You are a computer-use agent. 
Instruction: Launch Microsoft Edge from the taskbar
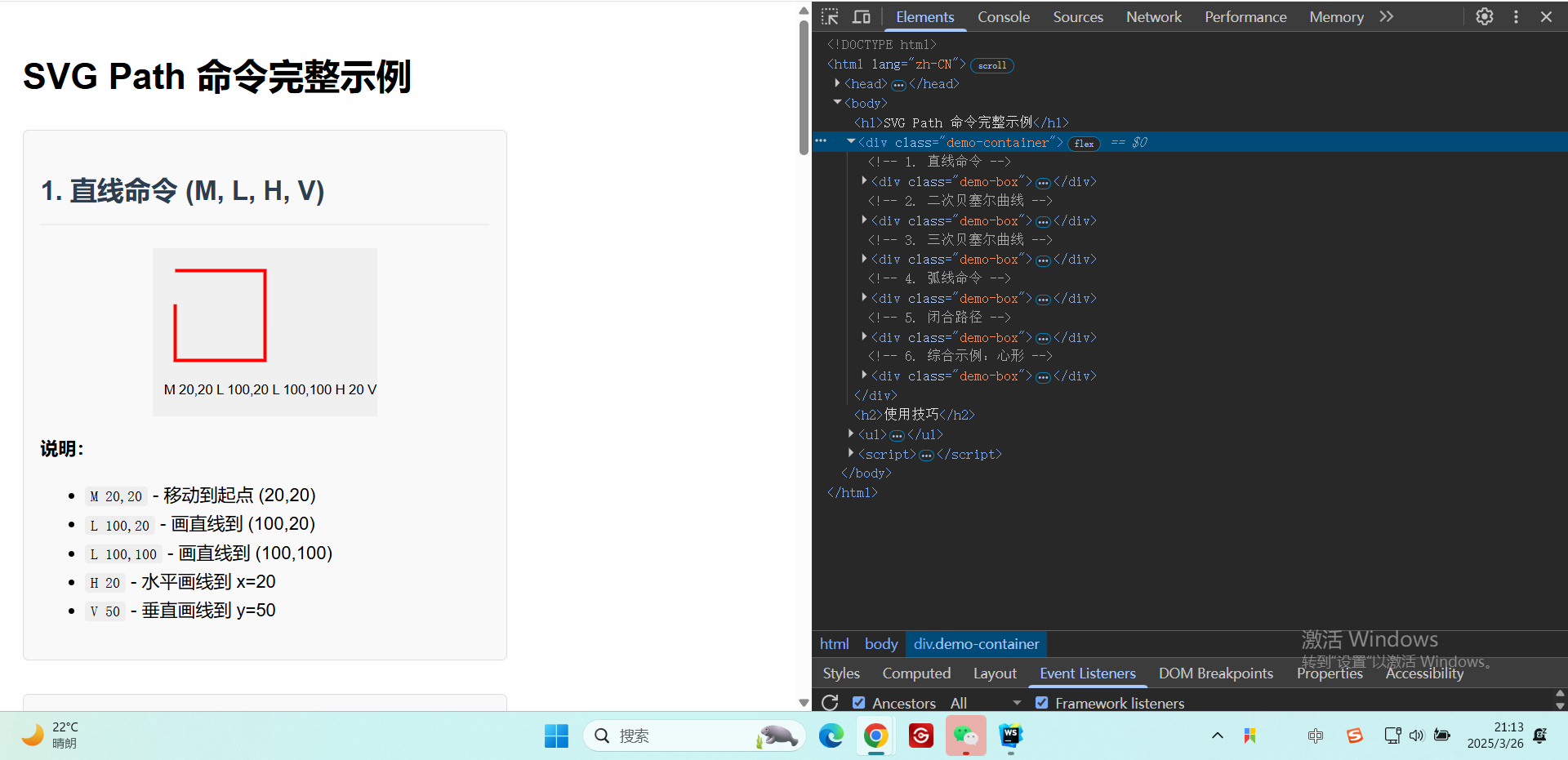tap(831, 736)
